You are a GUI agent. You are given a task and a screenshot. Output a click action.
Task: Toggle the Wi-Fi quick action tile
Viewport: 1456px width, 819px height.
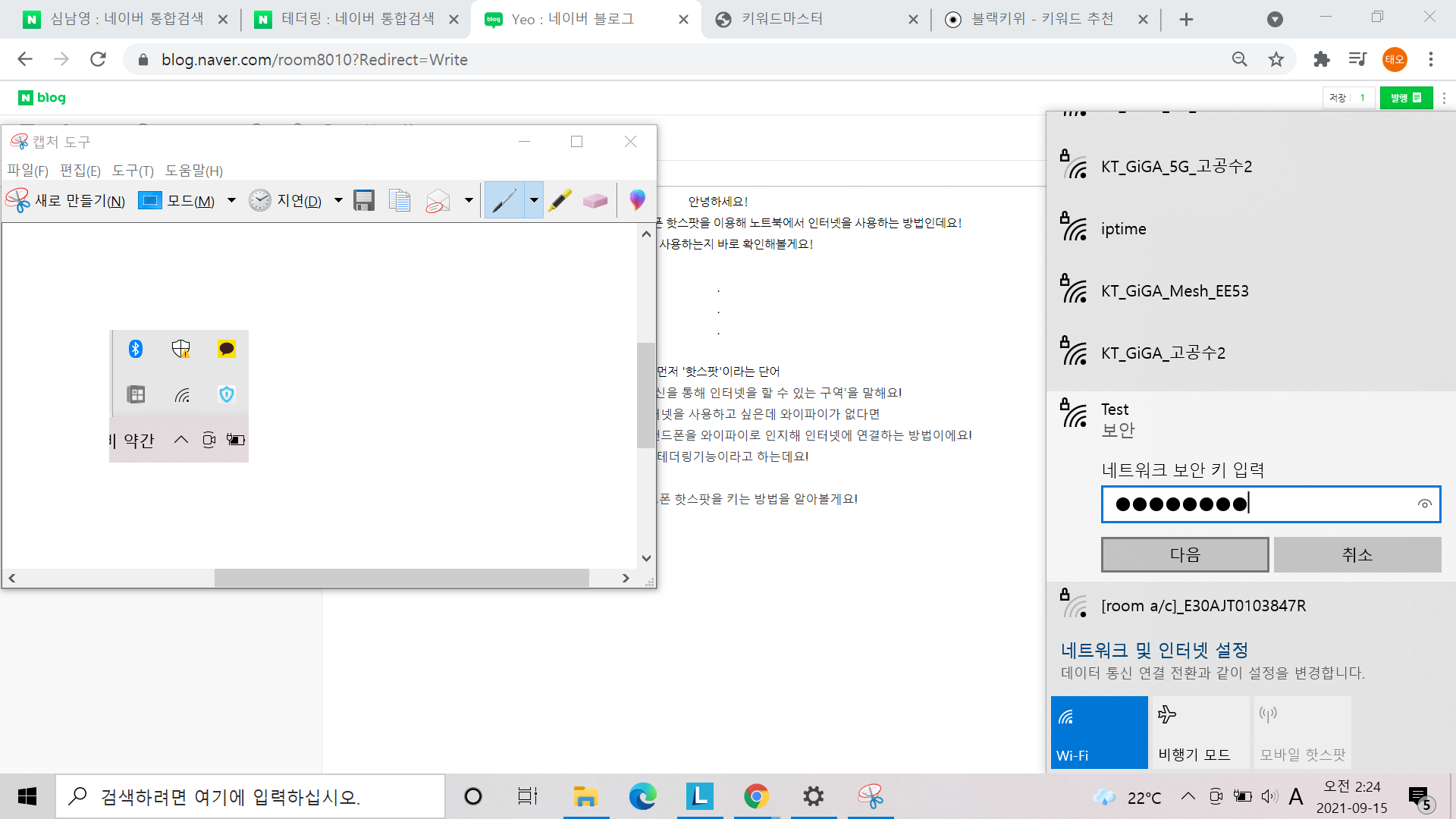[1099, 733]
